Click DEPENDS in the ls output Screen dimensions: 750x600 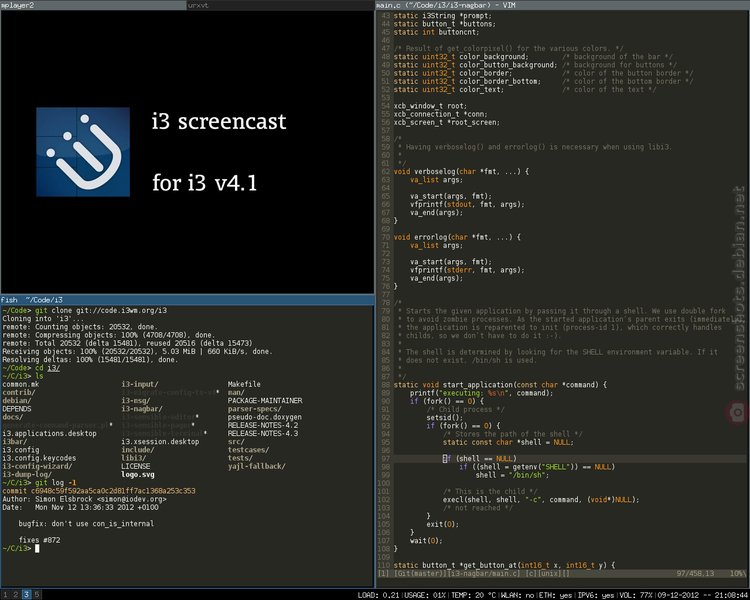(x=17, y=409)
